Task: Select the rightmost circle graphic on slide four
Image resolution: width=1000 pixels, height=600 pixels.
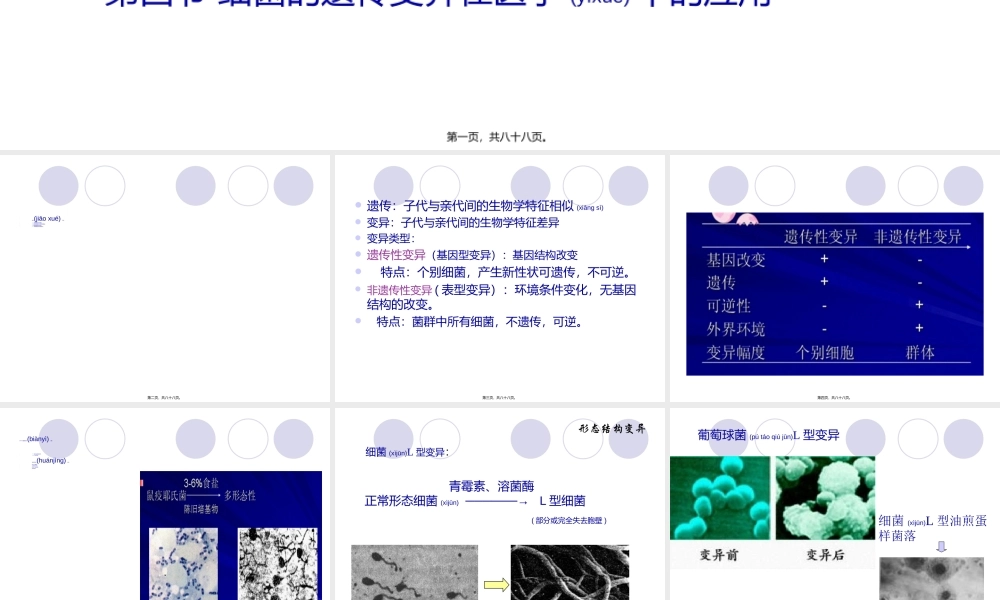Action: tap(963, 185)
